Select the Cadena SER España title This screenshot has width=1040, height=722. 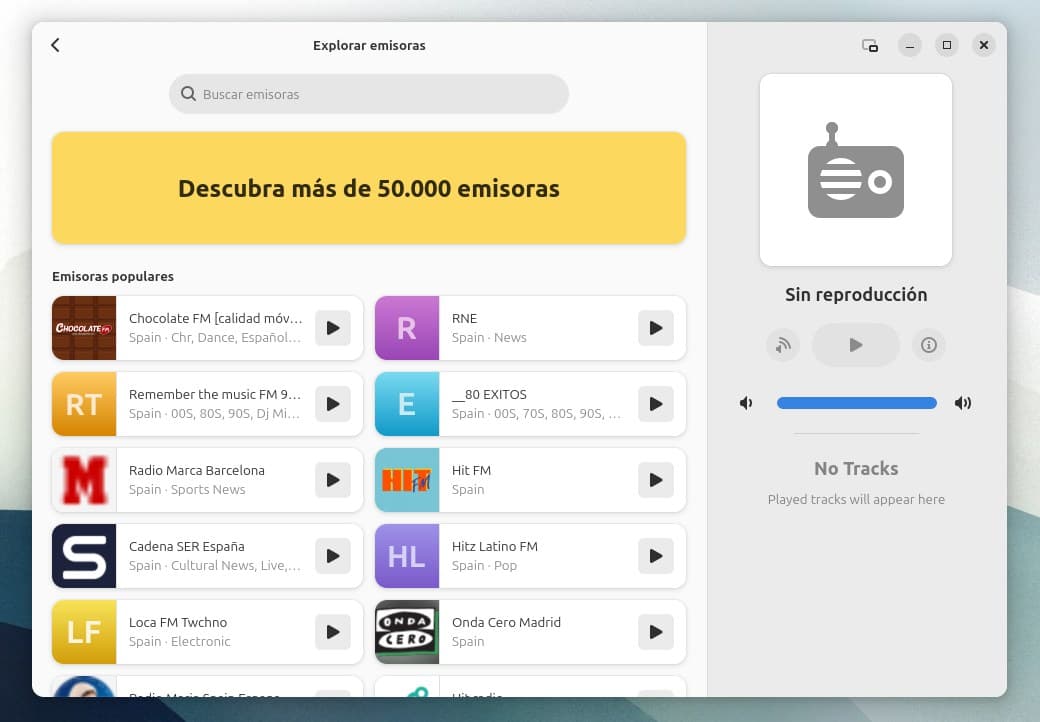[x=187, y=546]
